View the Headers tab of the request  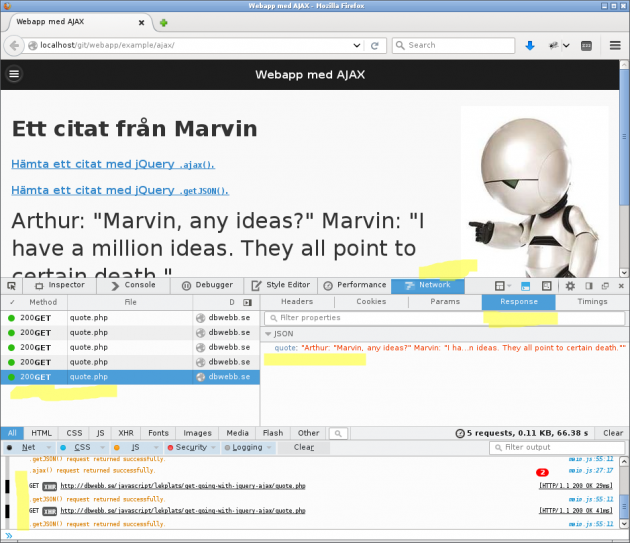297,302
